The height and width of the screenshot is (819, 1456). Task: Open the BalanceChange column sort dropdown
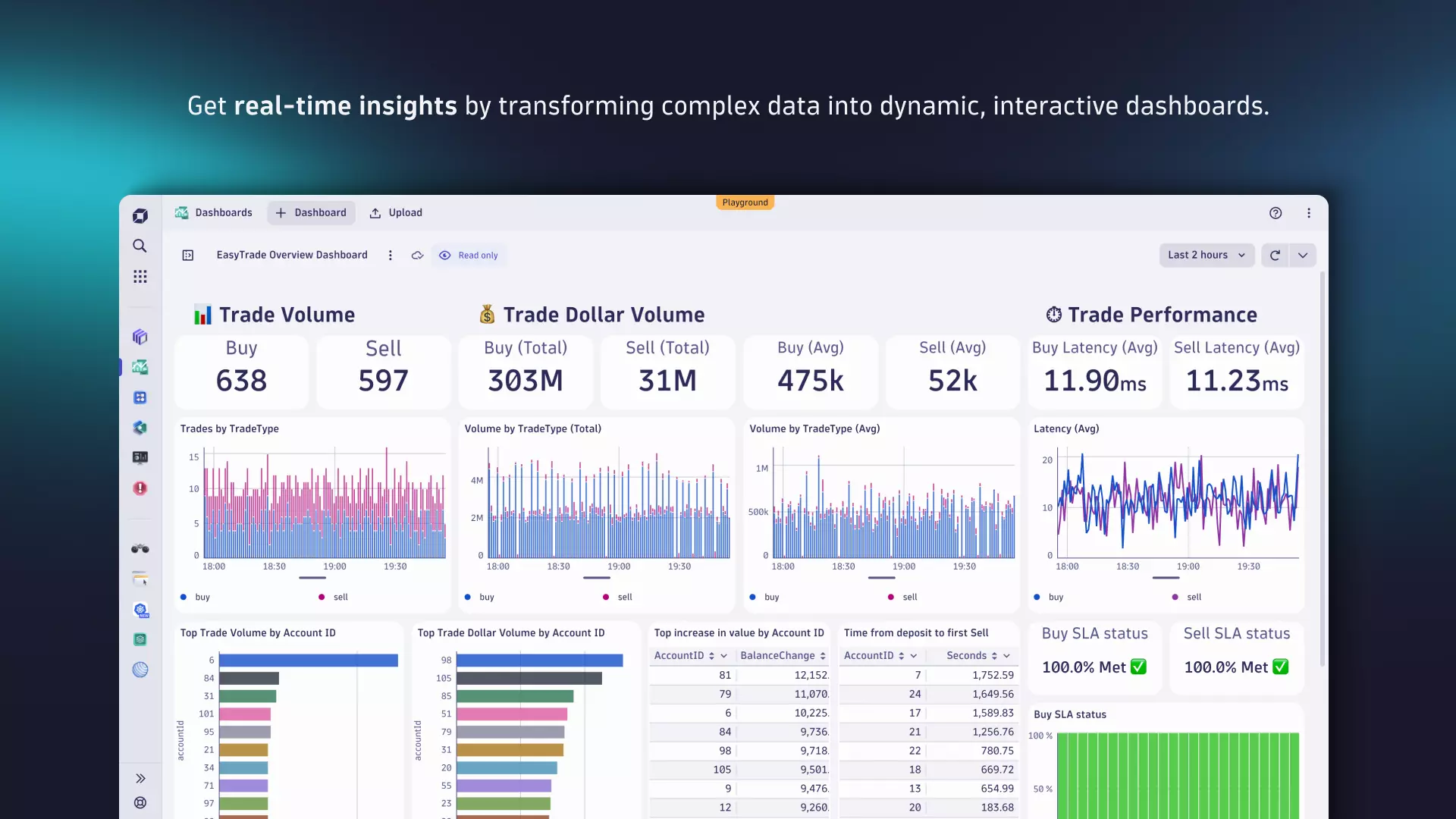(x=823, y=656)
